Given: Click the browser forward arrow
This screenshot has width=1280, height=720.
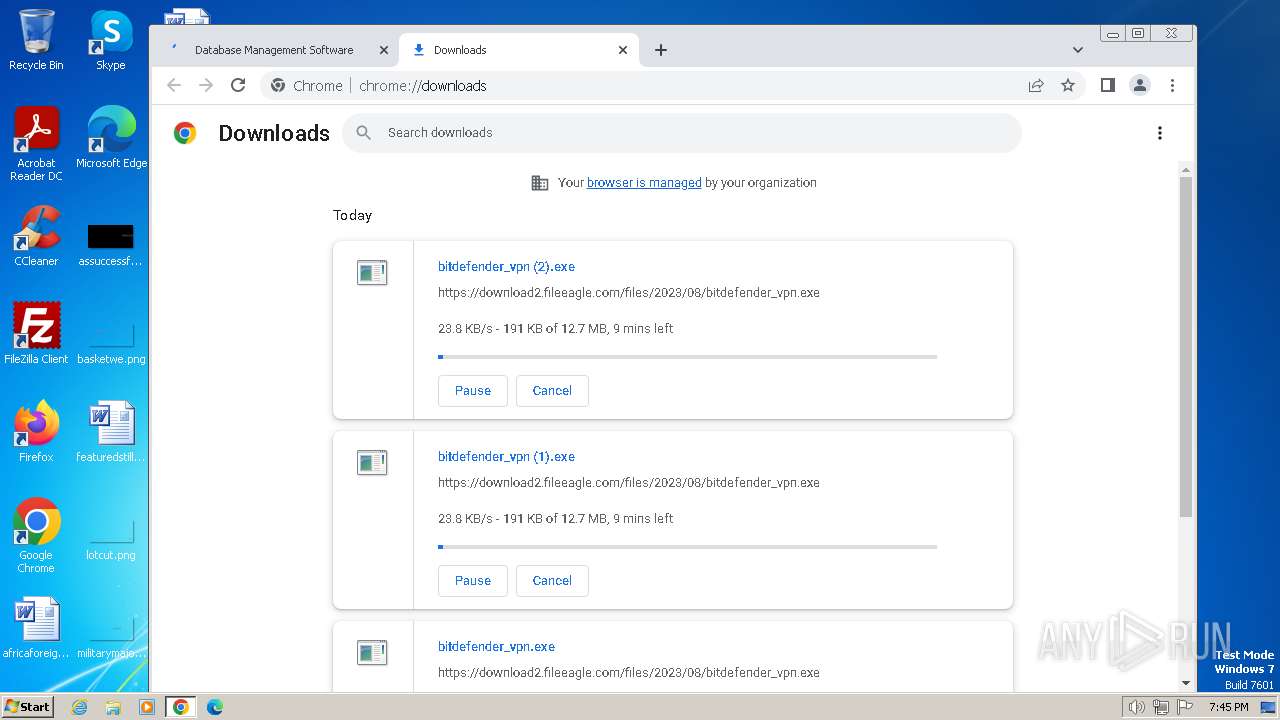Looking at the screenshot, I should tap(206, 86).
